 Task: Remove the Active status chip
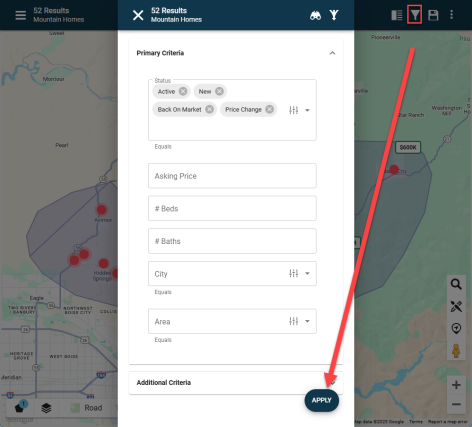tap(183, 91)
